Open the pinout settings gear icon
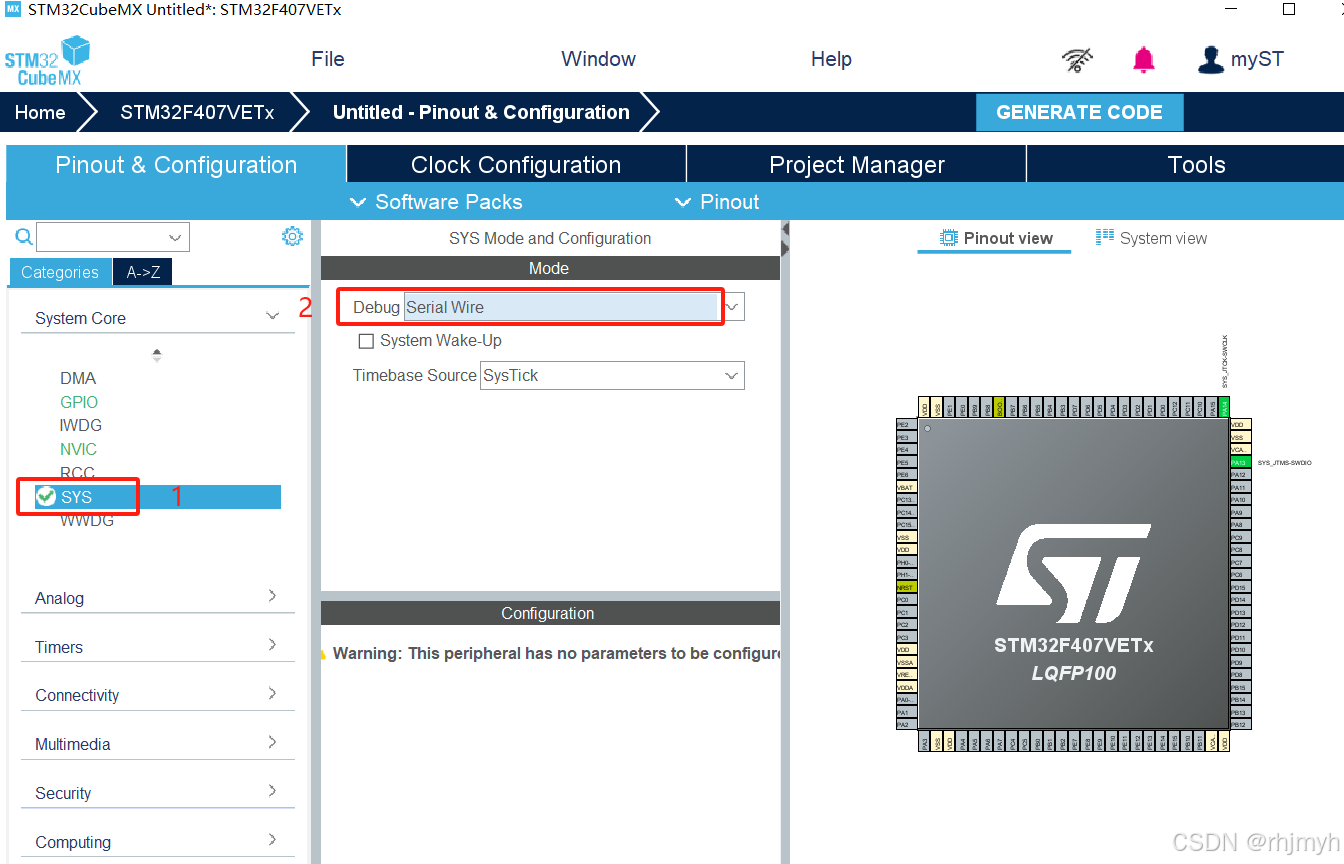 click(x=292, y=235)
